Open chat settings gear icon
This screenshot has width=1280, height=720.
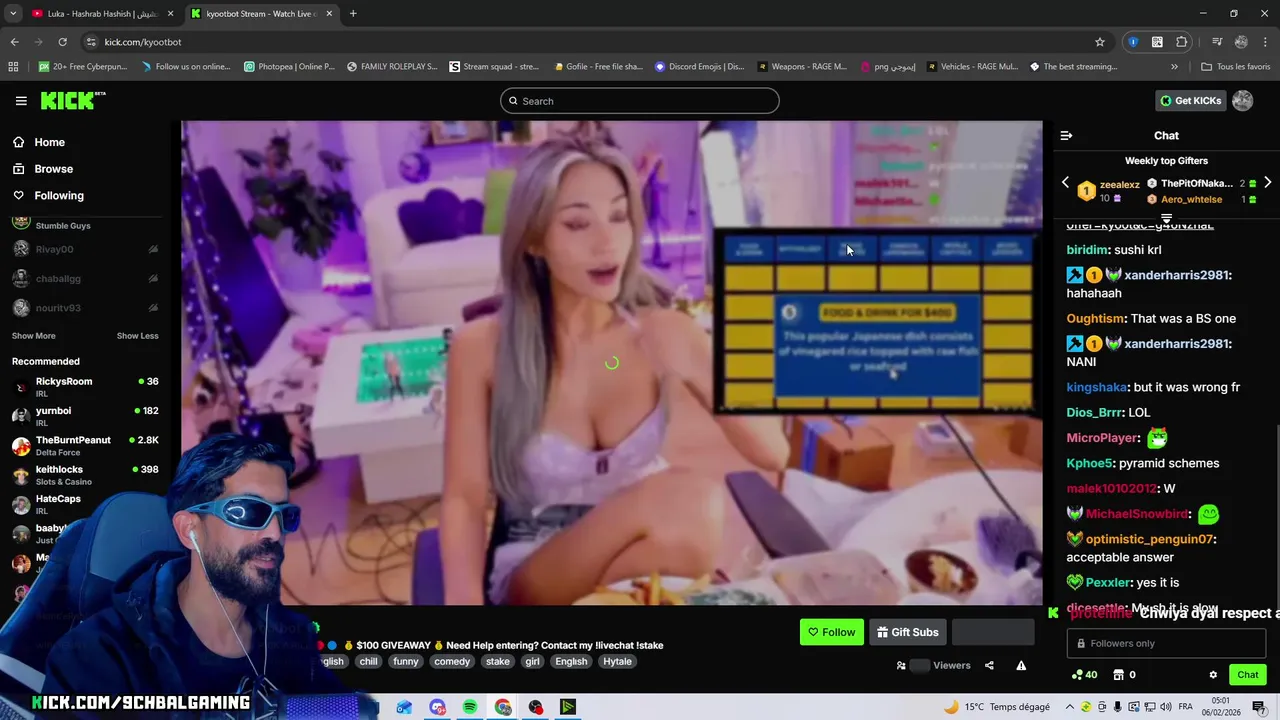(1213, 675)
